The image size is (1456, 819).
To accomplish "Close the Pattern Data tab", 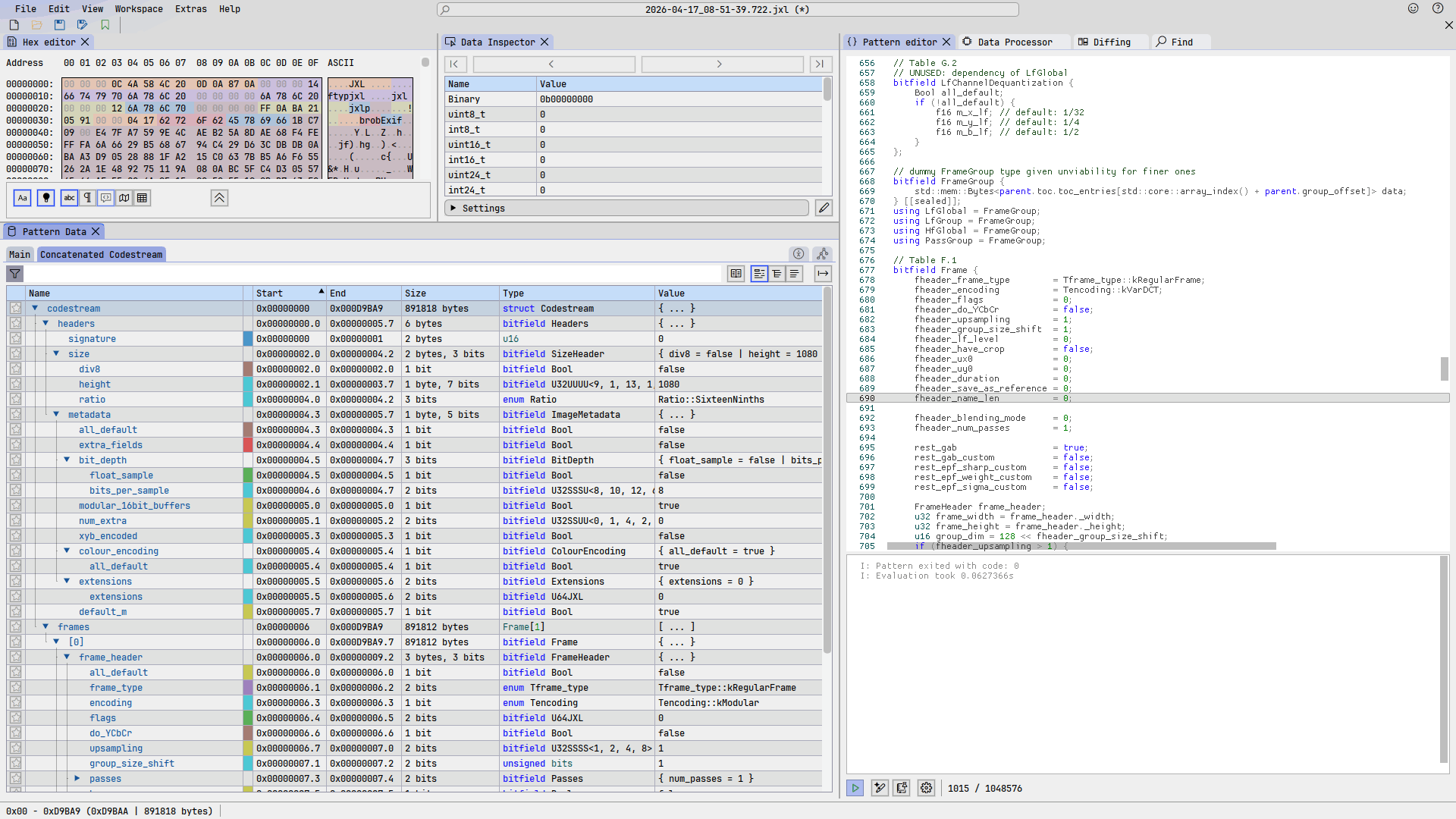I will tap(96, 232).
